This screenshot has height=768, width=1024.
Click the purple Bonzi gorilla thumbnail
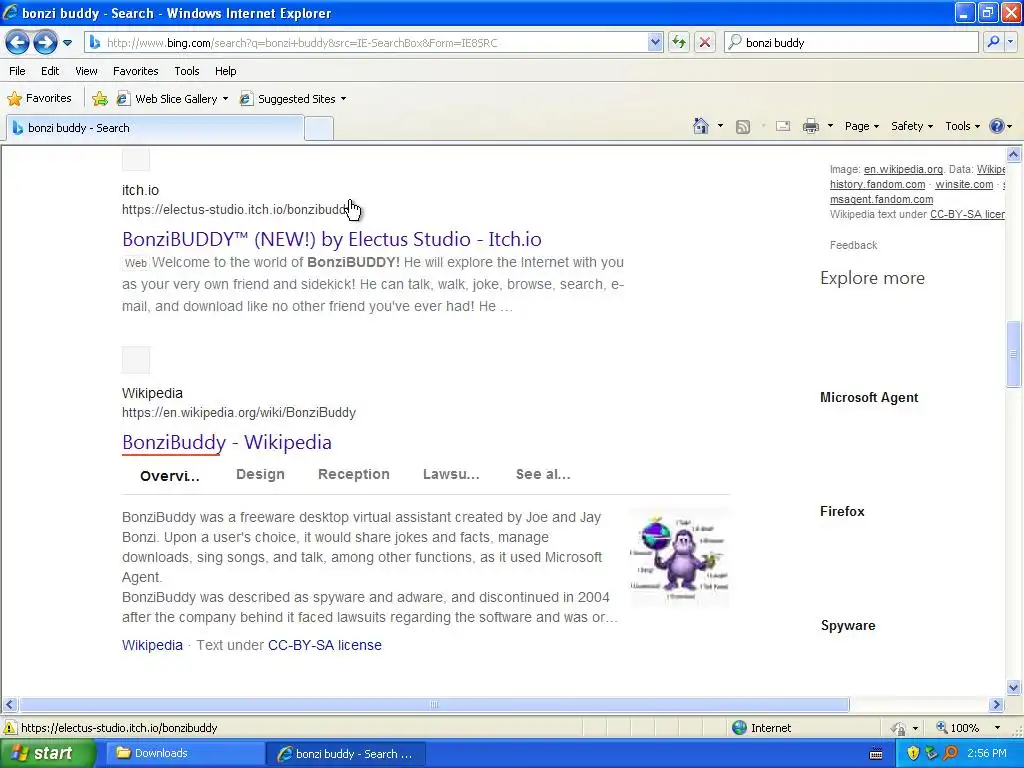(x=679, y=557)
